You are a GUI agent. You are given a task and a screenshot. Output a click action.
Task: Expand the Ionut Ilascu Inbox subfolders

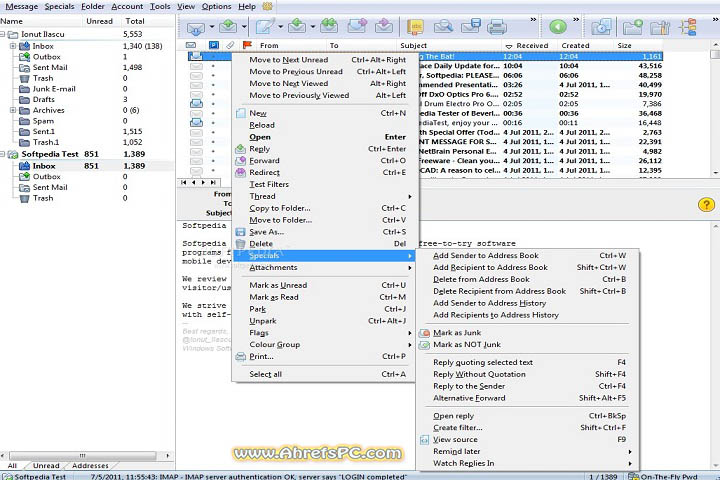pos(13,46)
